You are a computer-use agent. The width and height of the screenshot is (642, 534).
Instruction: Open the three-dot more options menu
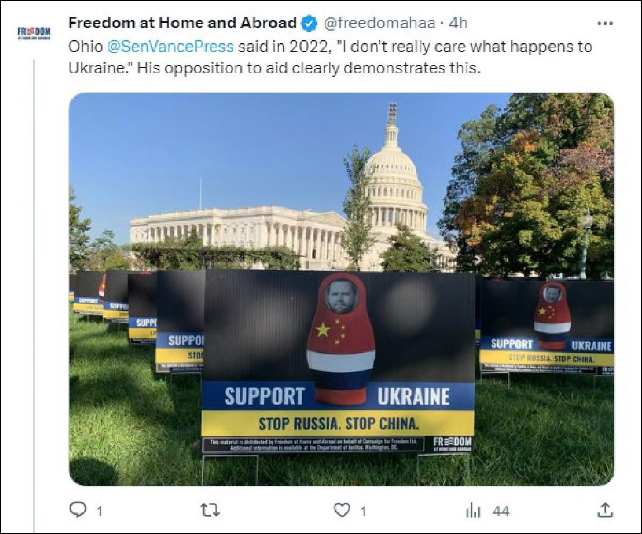(605, 23)
